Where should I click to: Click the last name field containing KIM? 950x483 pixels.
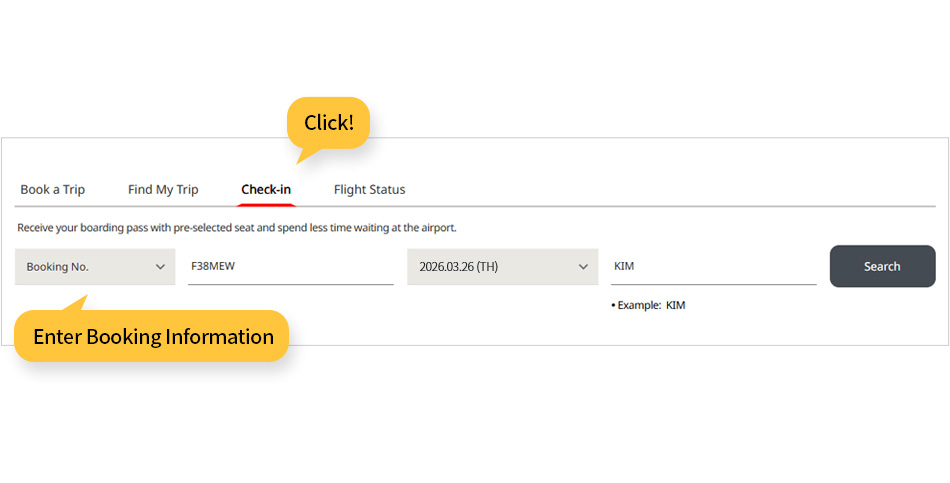pyautogui.click(x=713, y=267)
